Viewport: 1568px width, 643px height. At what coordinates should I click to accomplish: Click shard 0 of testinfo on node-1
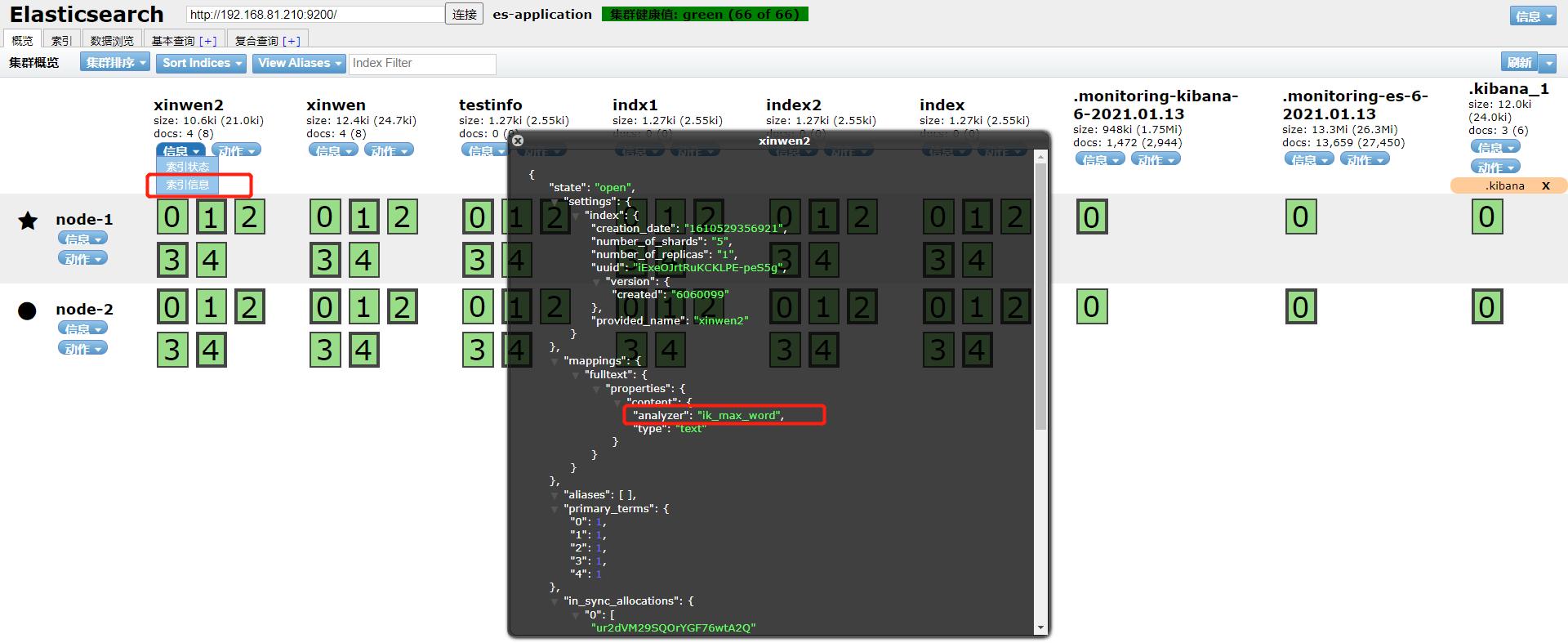(478, 217)
